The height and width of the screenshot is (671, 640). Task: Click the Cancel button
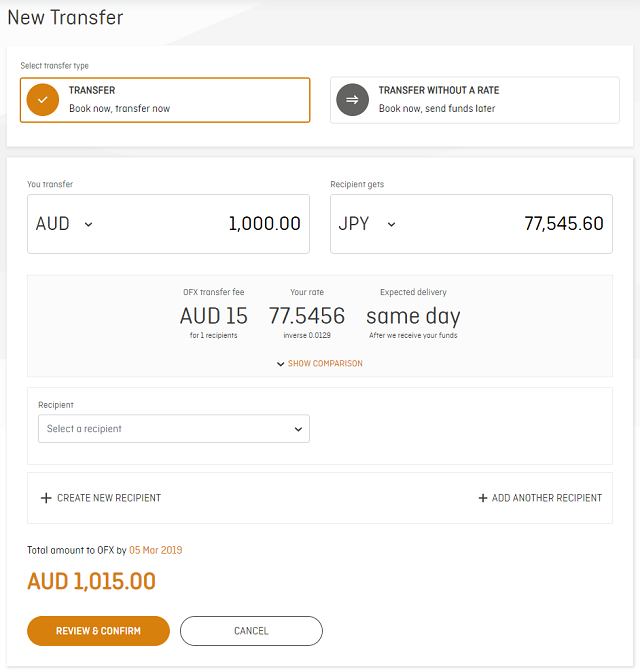[251, 631]
